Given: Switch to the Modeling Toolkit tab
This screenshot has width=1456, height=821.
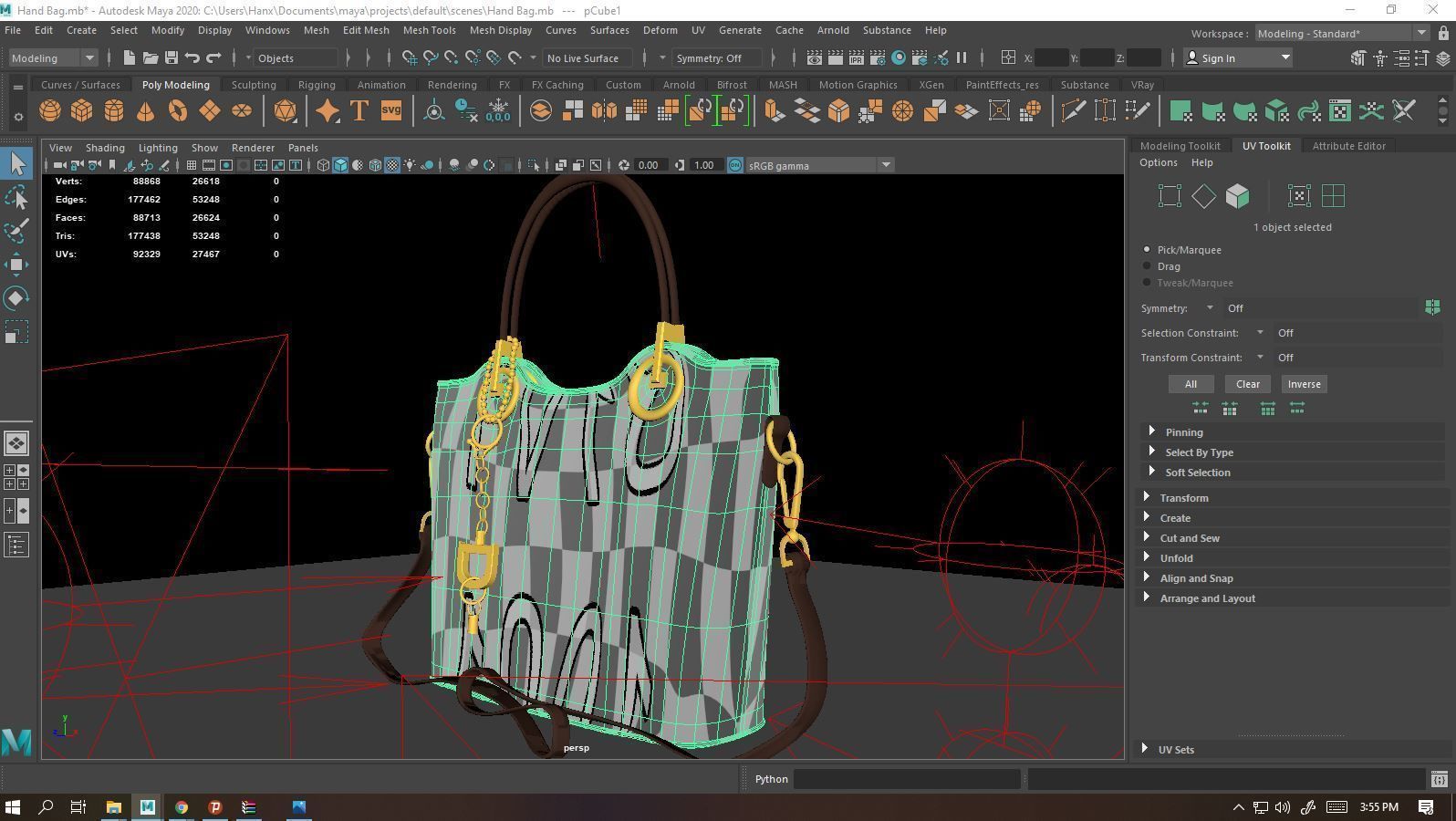Looking at the screenshot, I should tap(1180, 146).
